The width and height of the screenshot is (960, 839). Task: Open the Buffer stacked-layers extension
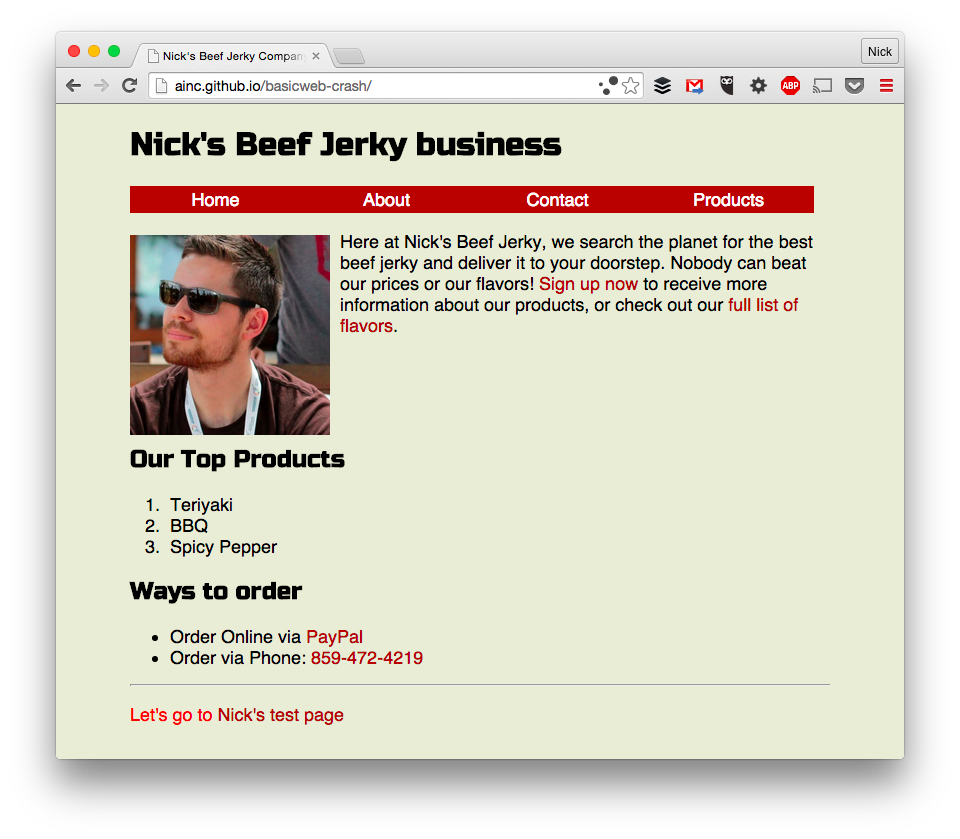662,86
